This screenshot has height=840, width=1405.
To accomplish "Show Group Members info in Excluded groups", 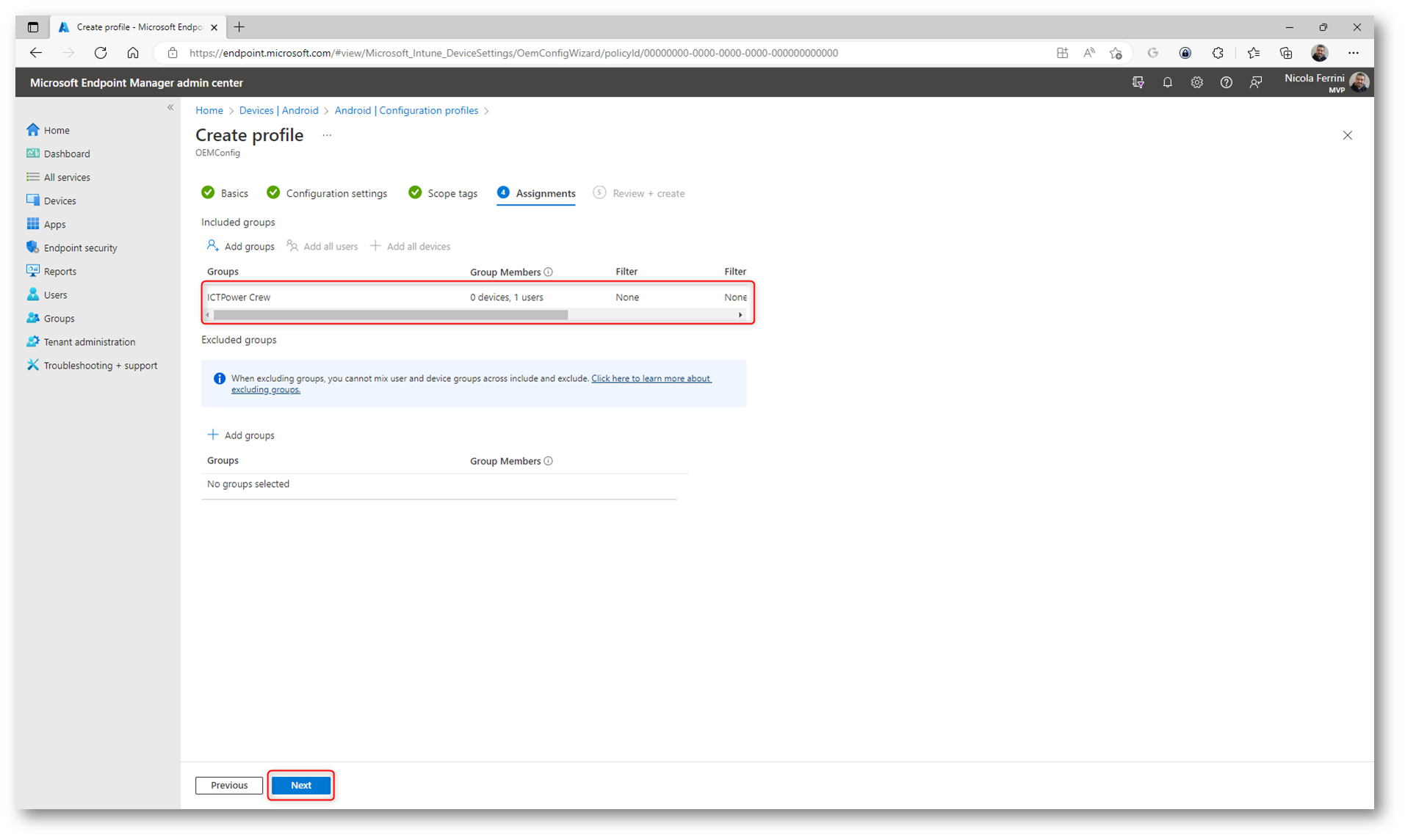I will point(548,461).
